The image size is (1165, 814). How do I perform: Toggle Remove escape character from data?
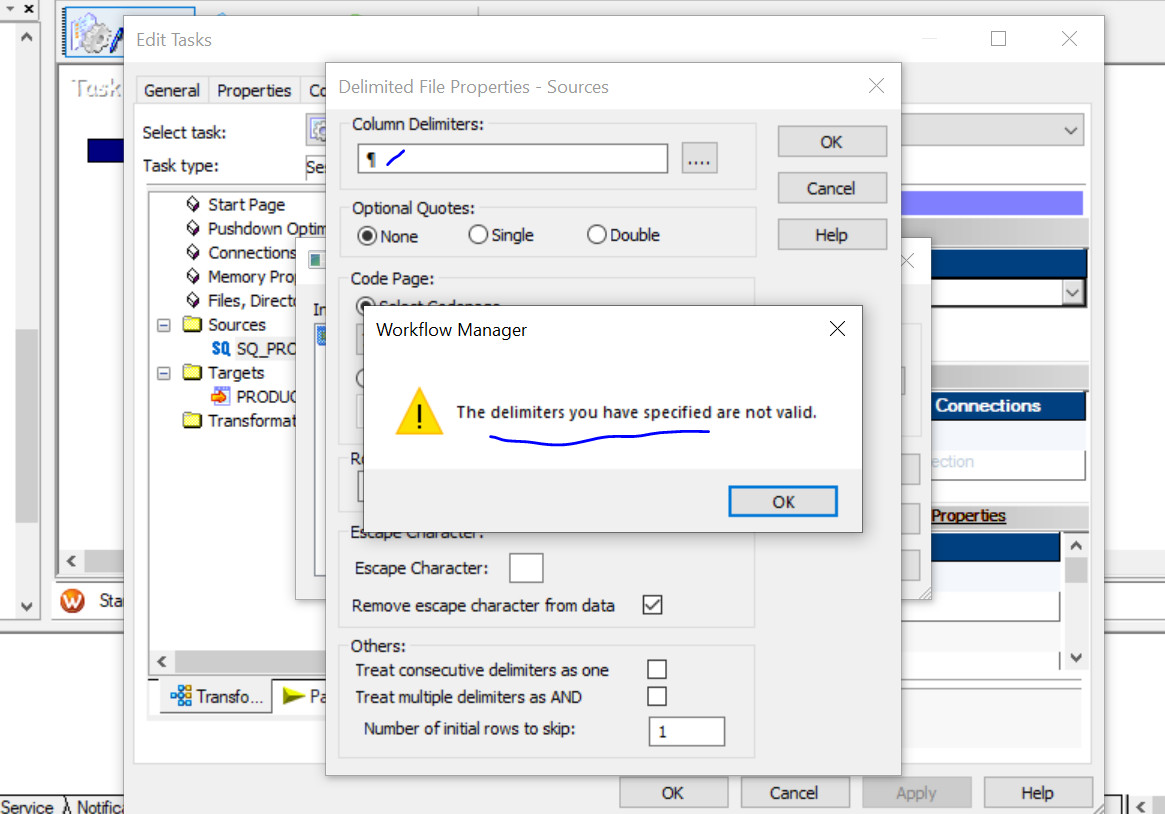[652, 605]
